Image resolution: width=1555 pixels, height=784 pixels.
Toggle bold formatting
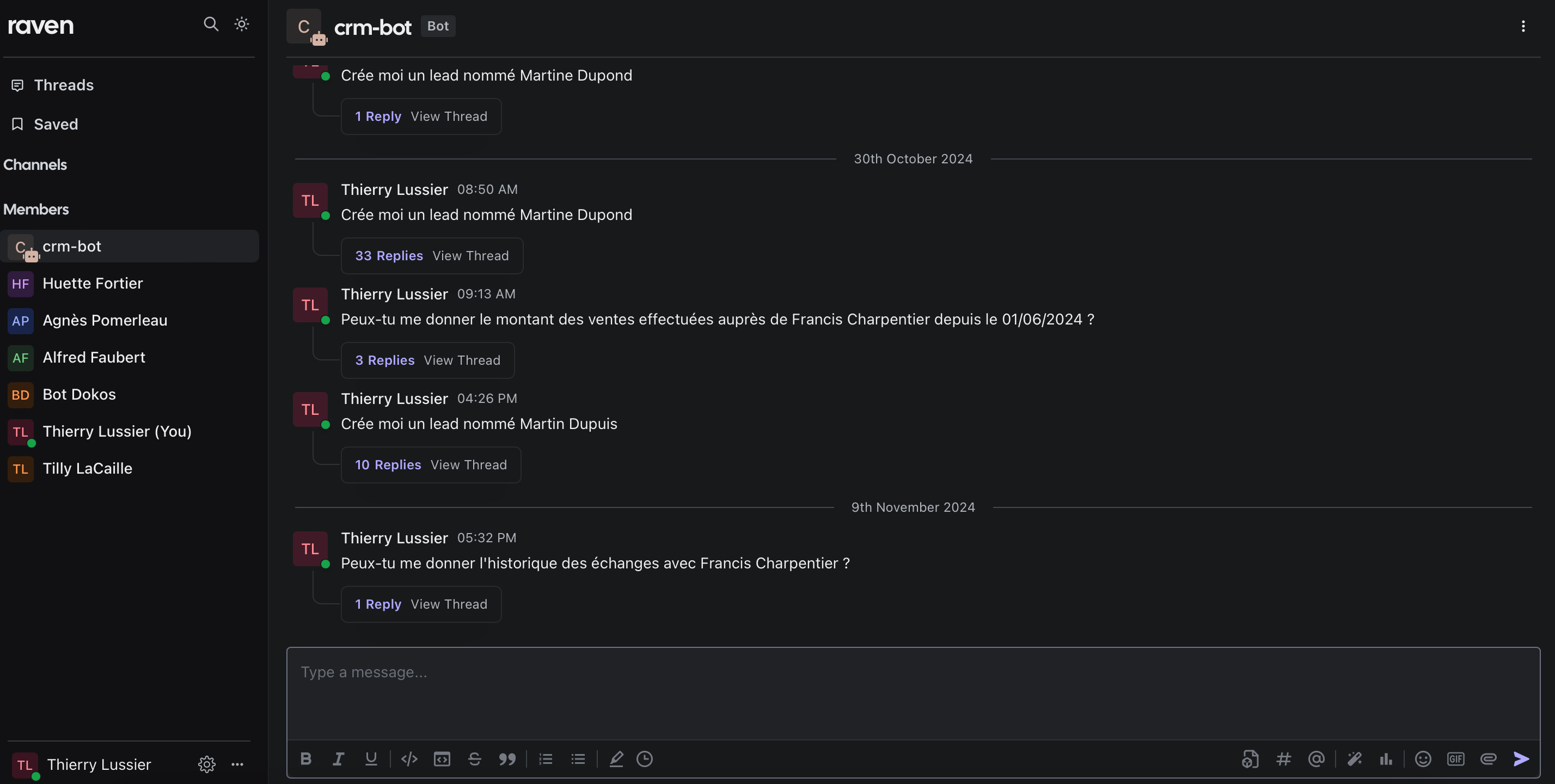pos(306,759)
